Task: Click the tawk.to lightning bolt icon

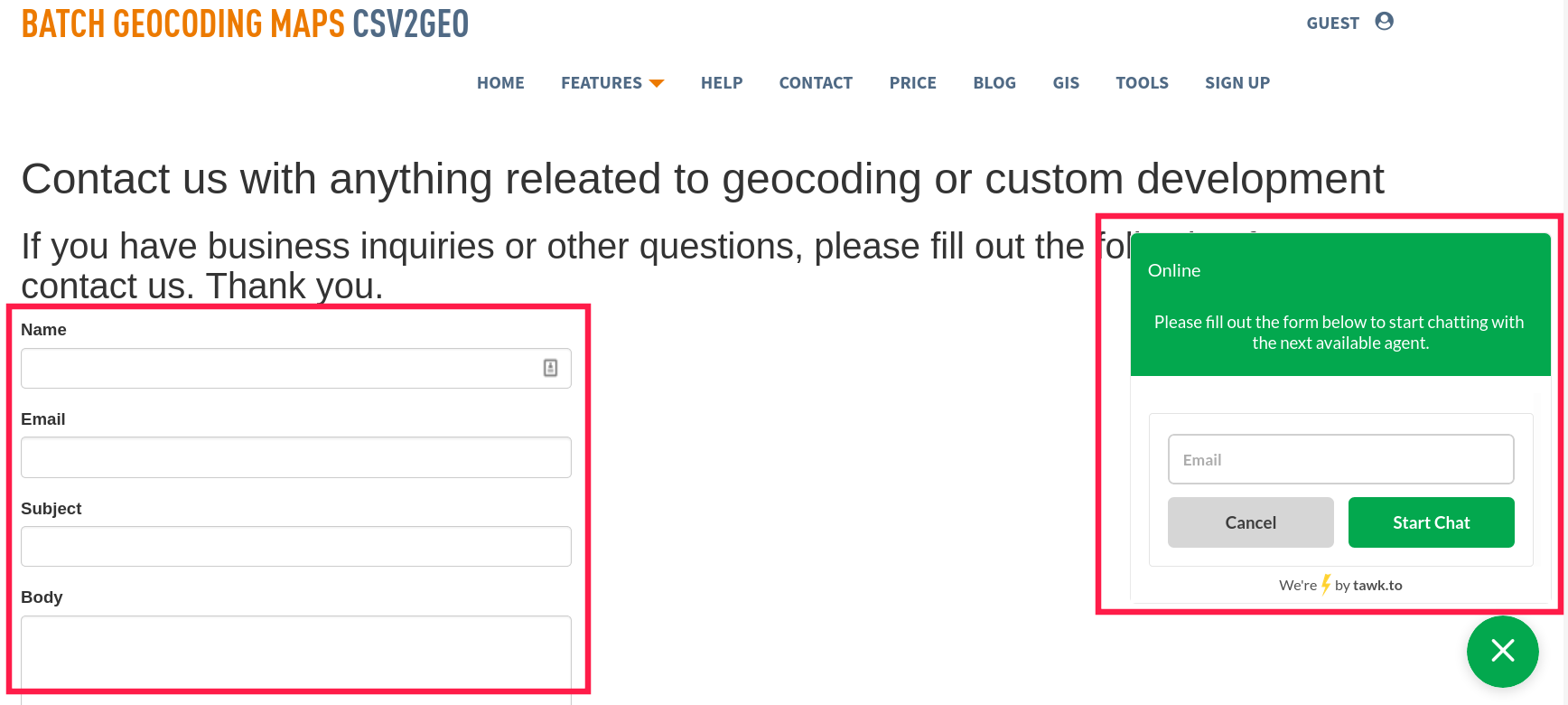Action: pyautogui.click(x=1326, y=585)
